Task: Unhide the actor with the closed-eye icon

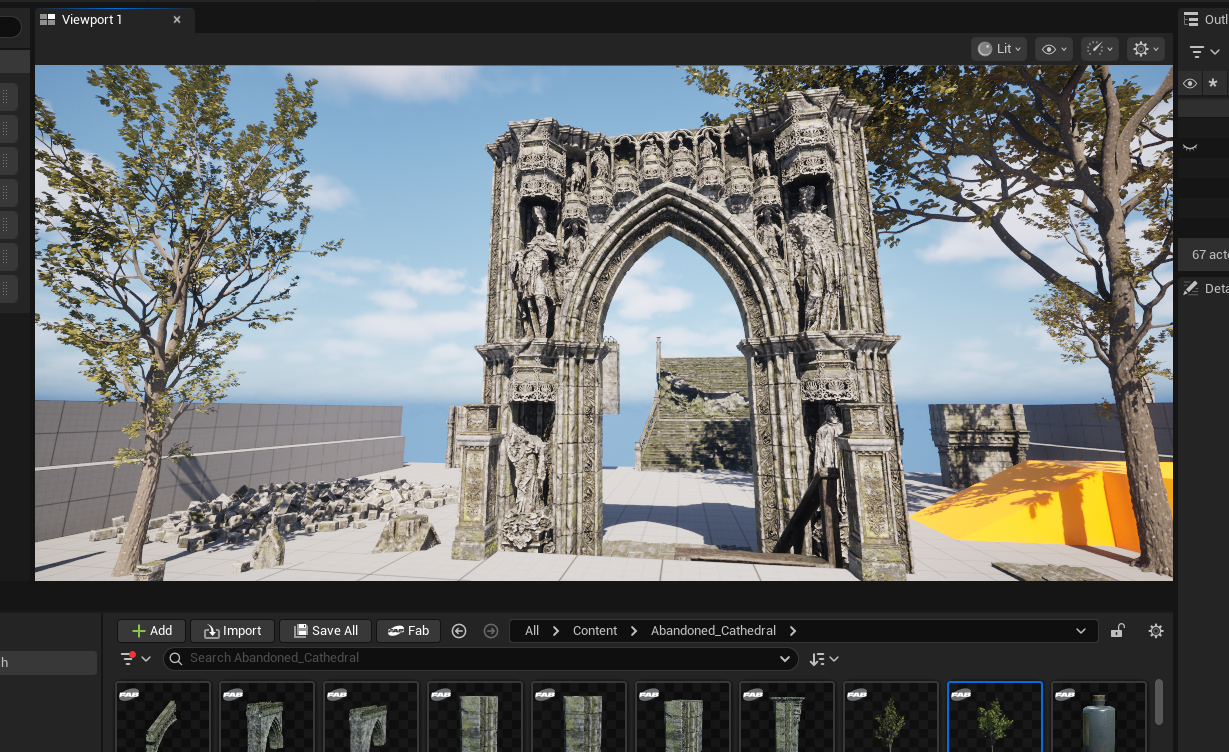Action: (1190, 147)
